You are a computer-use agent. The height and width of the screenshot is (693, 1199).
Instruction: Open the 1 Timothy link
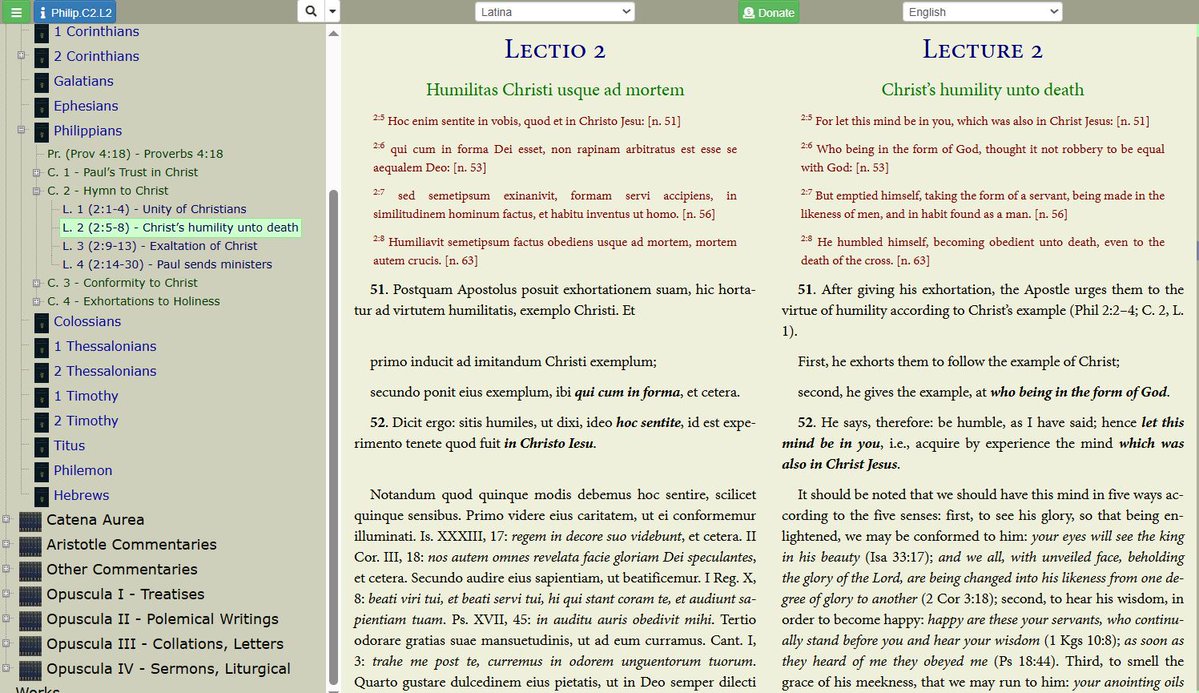[86, 395]
